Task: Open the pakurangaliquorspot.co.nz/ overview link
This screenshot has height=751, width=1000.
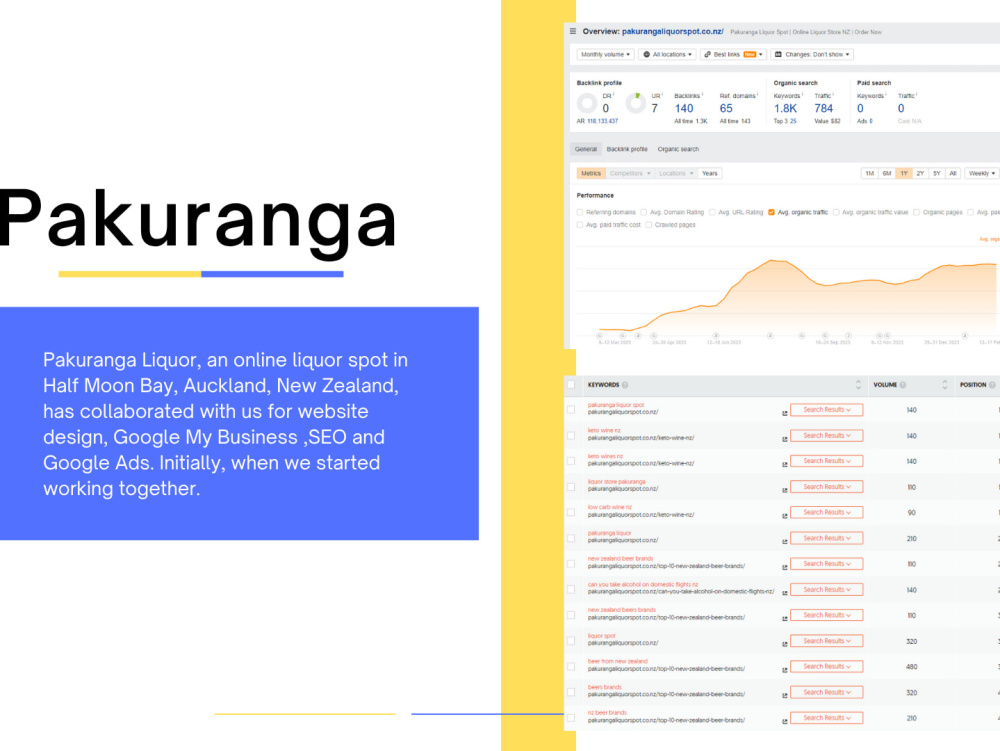Action: (672, 31)
